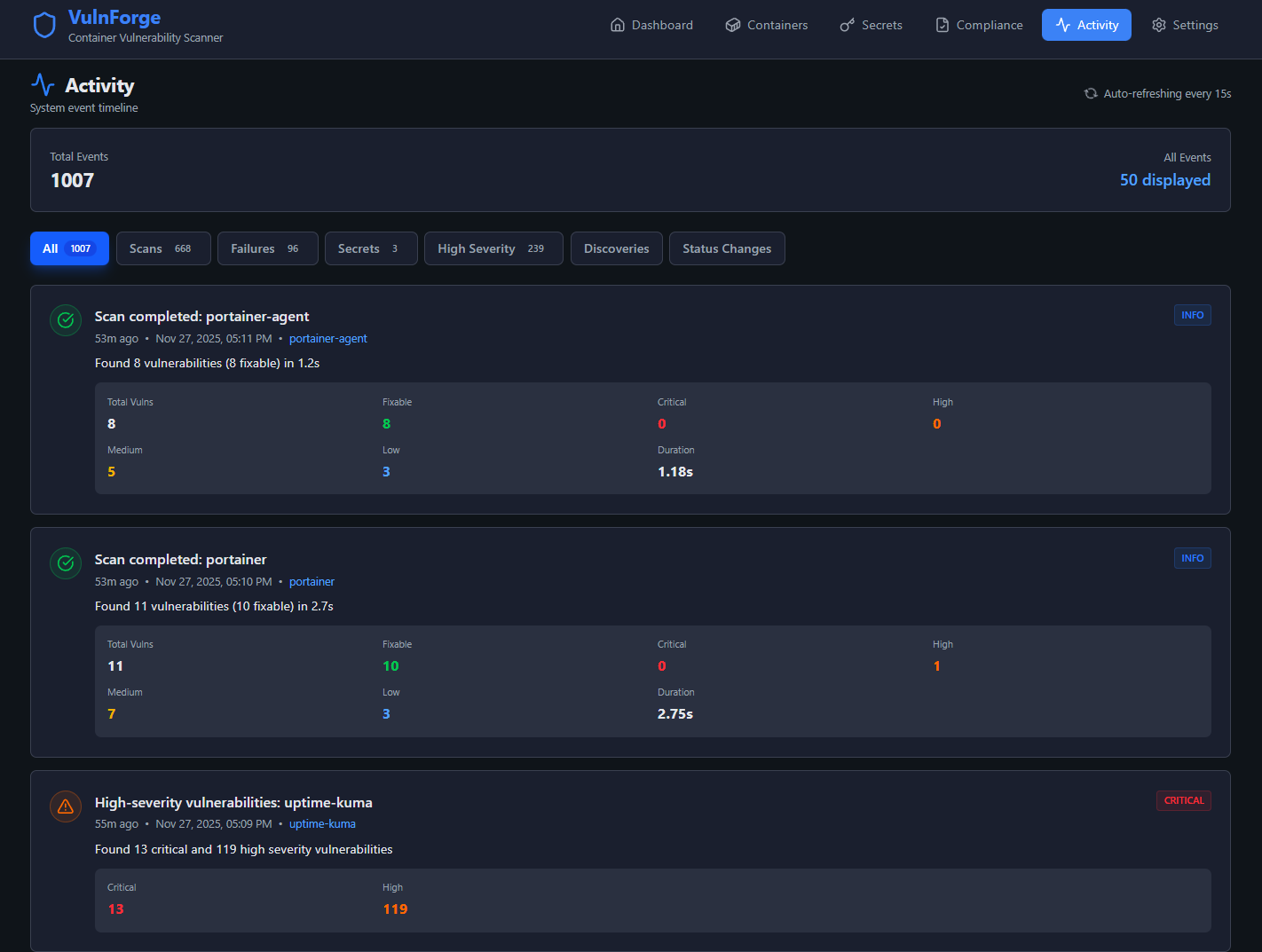Go to Dashboard in top navigation

(651, 25)
